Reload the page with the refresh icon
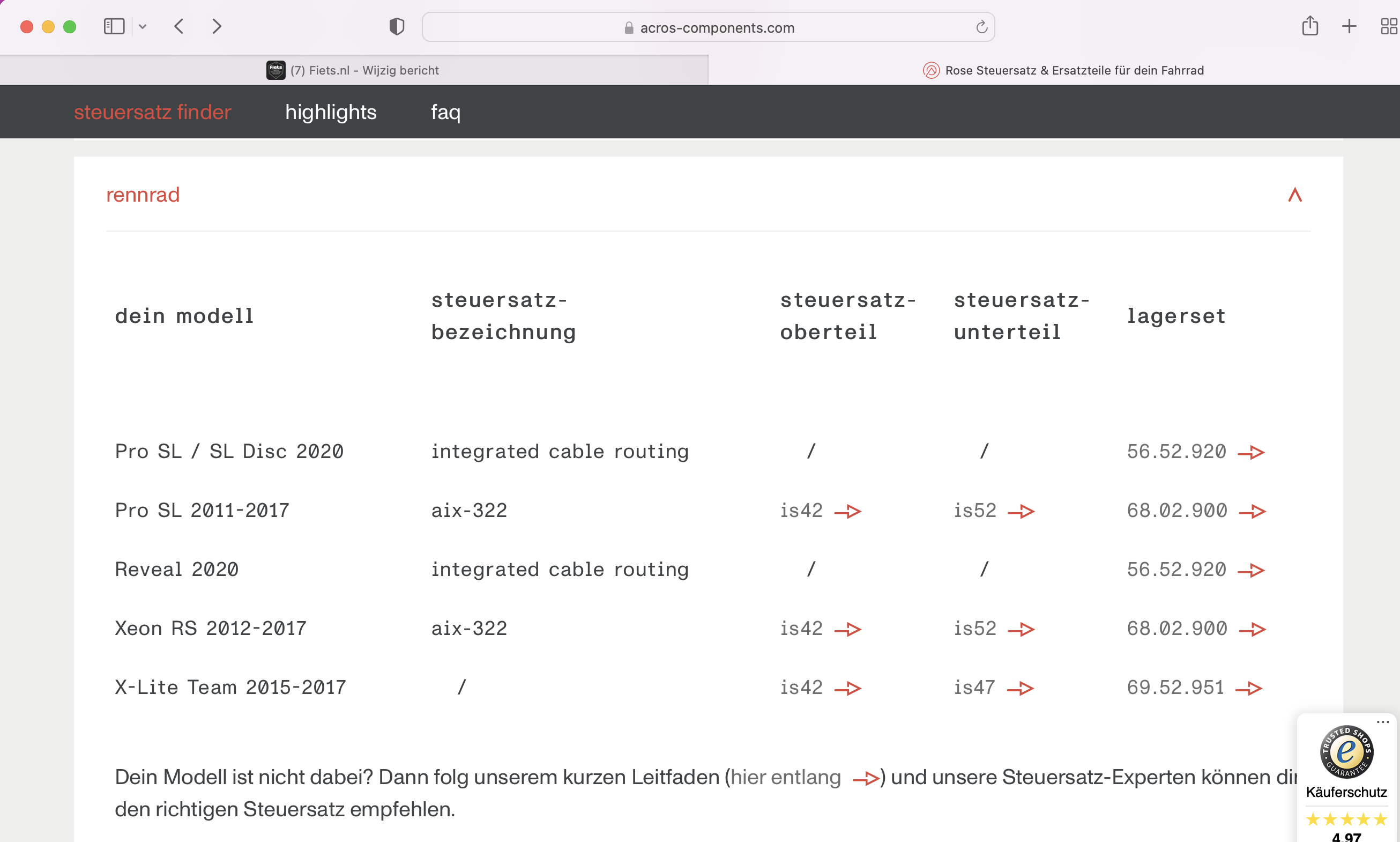Viewport: 1400px width, 842px height. 981,27
